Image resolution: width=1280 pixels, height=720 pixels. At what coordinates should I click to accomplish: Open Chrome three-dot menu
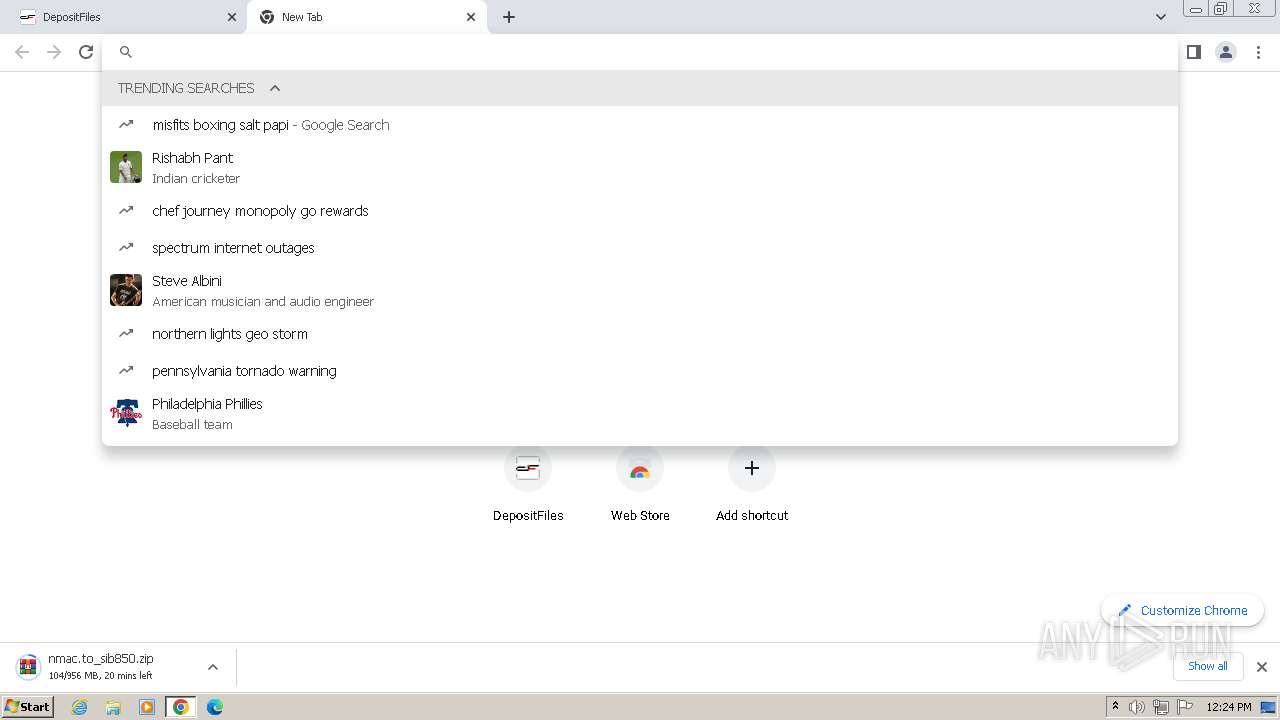point(1259,52)
